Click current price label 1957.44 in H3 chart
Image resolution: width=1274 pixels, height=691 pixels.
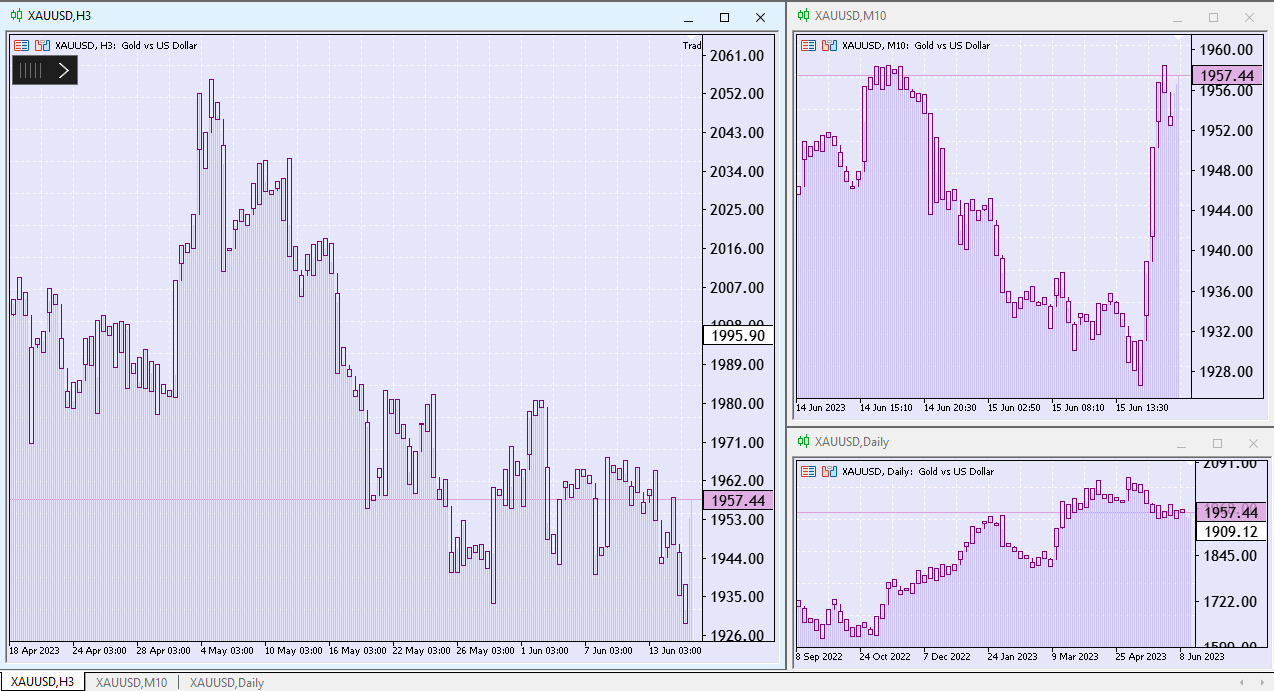coord(738,500)
